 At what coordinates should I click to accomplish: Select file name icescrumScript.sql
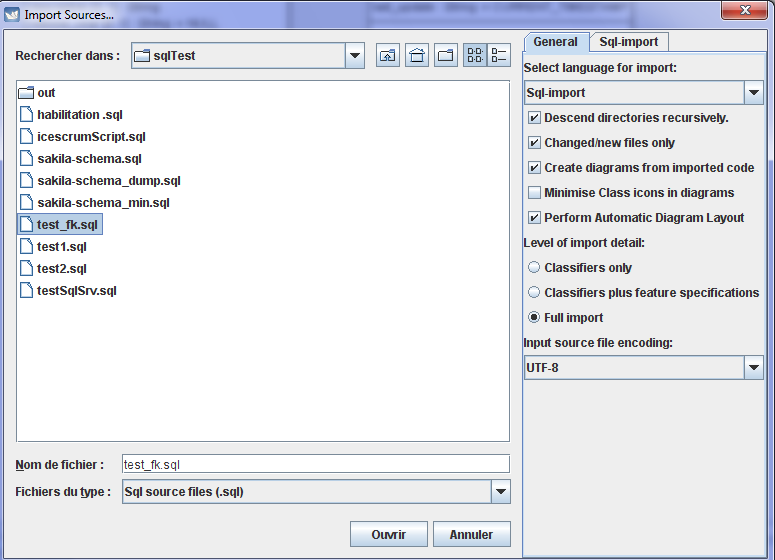tap(91, 137)
